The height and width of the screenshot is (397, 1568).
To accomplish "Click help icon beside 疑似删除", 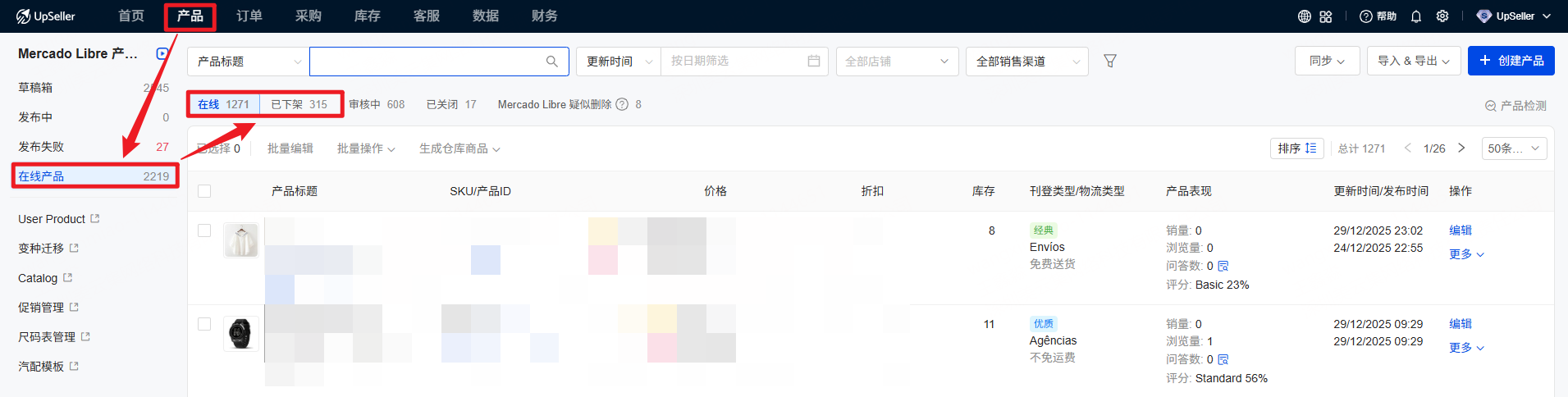I will (x=622, y=104).
